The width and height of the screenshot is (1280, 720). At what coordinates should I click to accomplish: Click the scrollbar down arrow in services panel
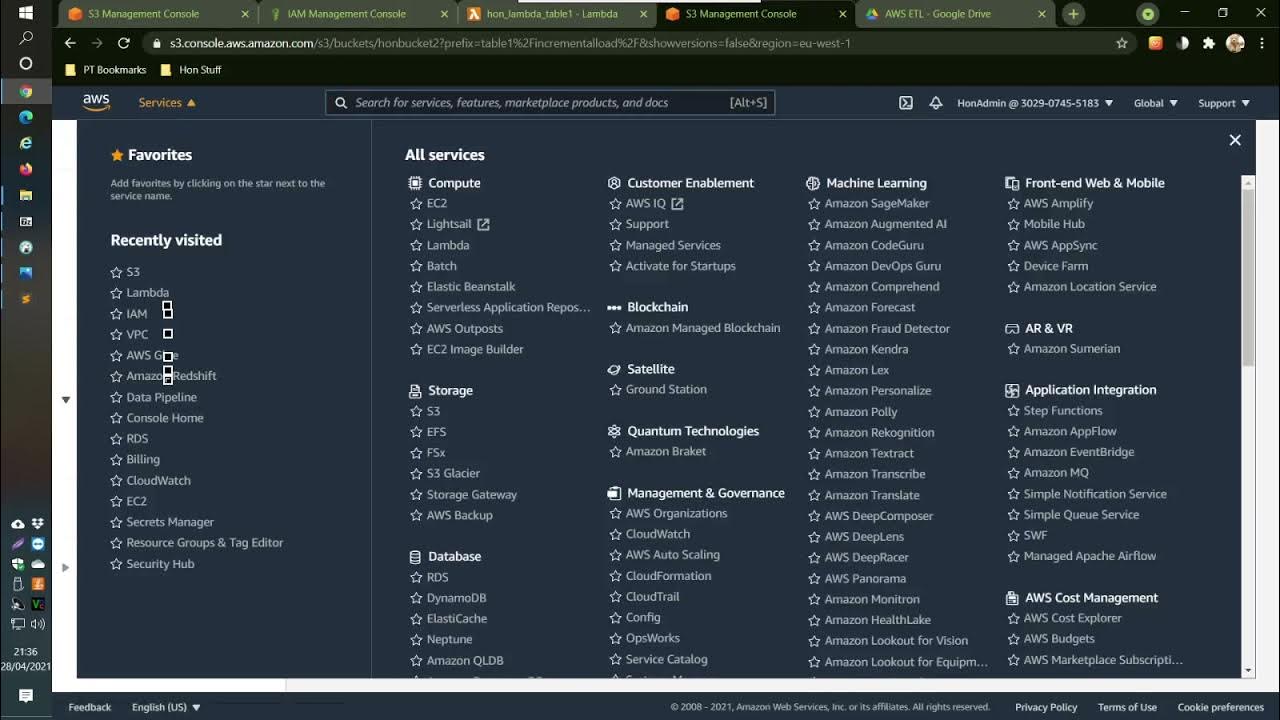[x=1248, y=671]
